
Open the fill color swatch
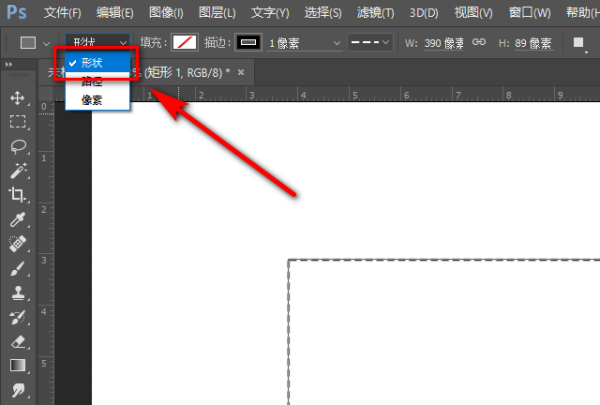pos(184,42)
